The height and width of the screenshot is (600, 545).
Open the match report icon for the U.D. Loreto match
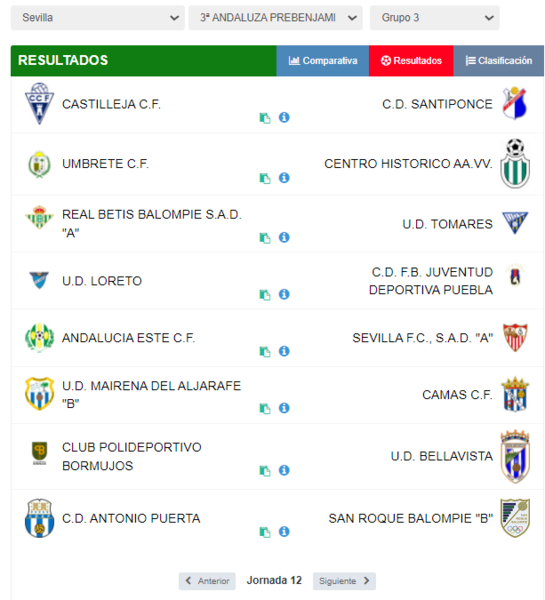[265, 295]
